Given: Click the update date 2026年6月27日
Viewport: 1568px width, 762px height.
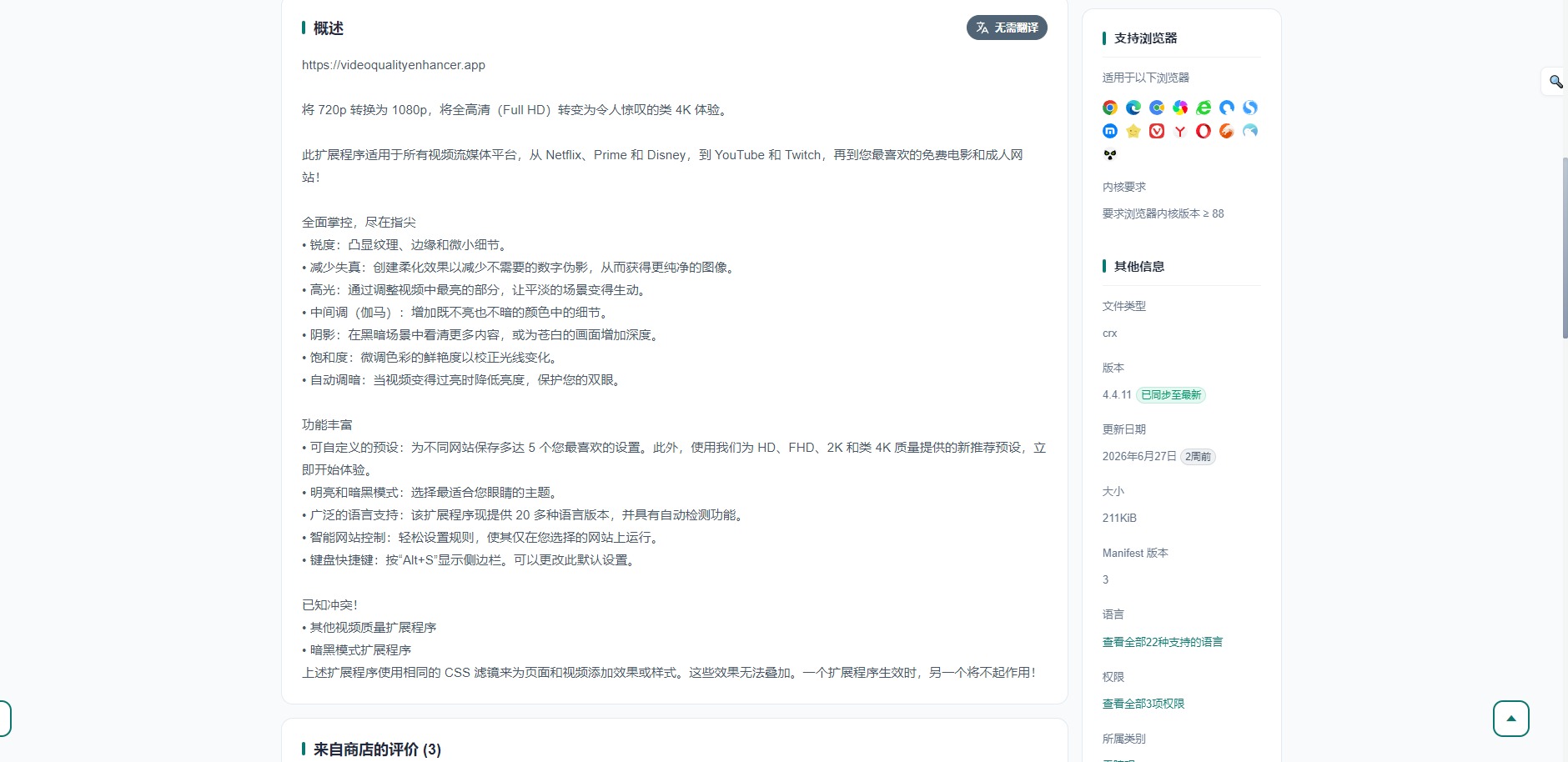Looking at the screenshot, I should (x=1139, y=457).
